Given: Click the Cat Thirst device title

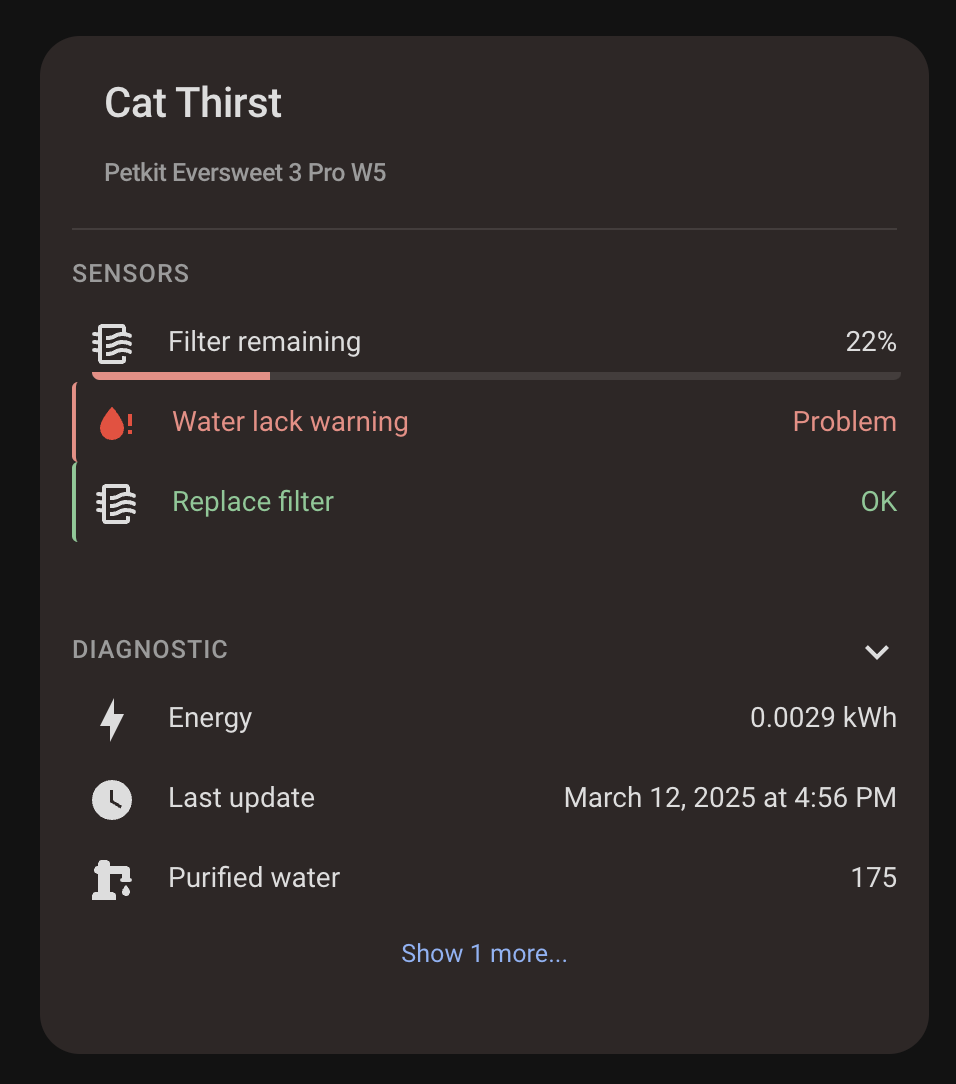Looking at the screenshot, I should pyautogui.click(x=193, y=103).
